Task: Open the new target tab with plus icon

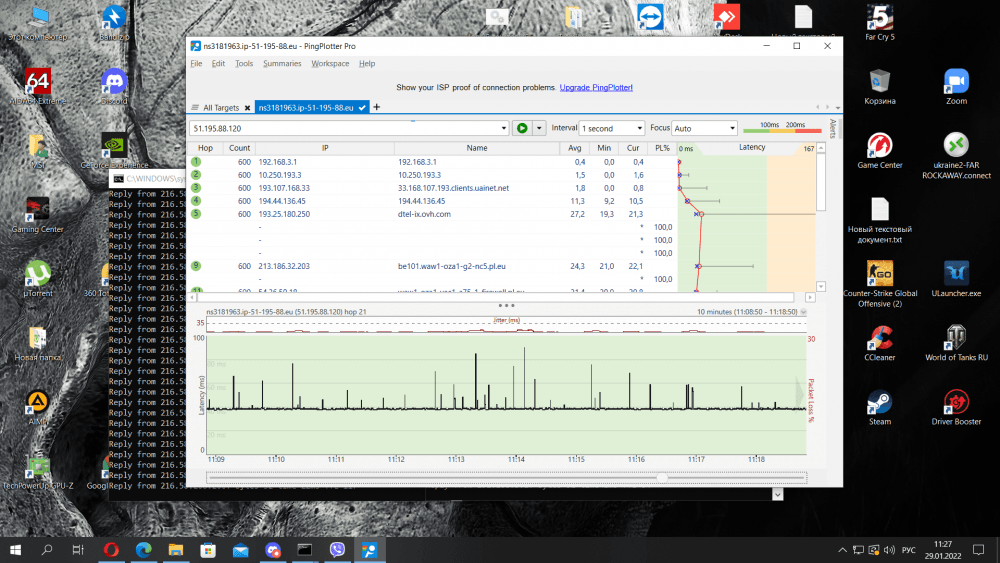Action: click(377, 107)
